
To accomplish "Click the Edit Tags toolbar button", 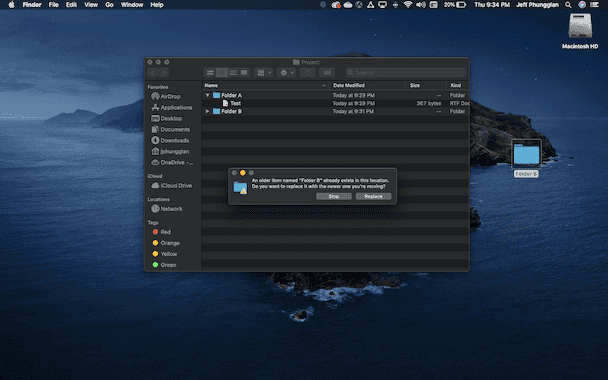I will coord(327,73).
